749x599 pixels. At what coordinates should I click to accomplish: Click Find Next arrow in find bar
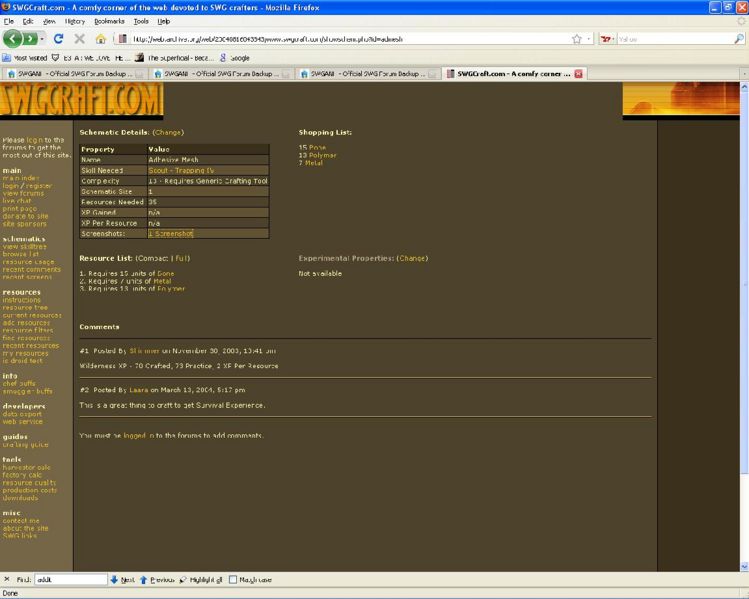121,579
